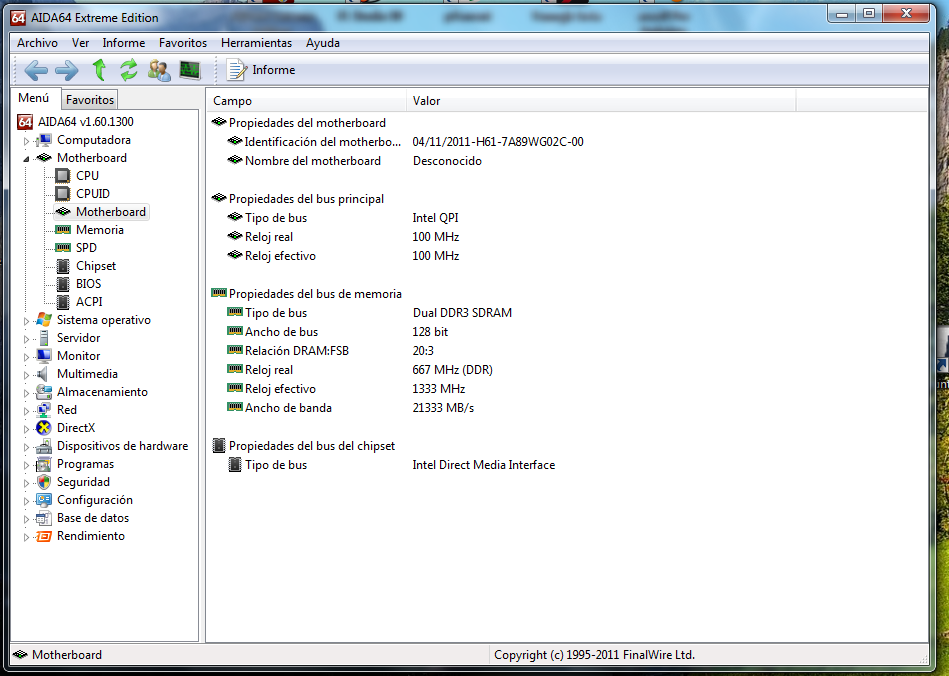Select the ACPI chip icon

(x=63, y=301)
